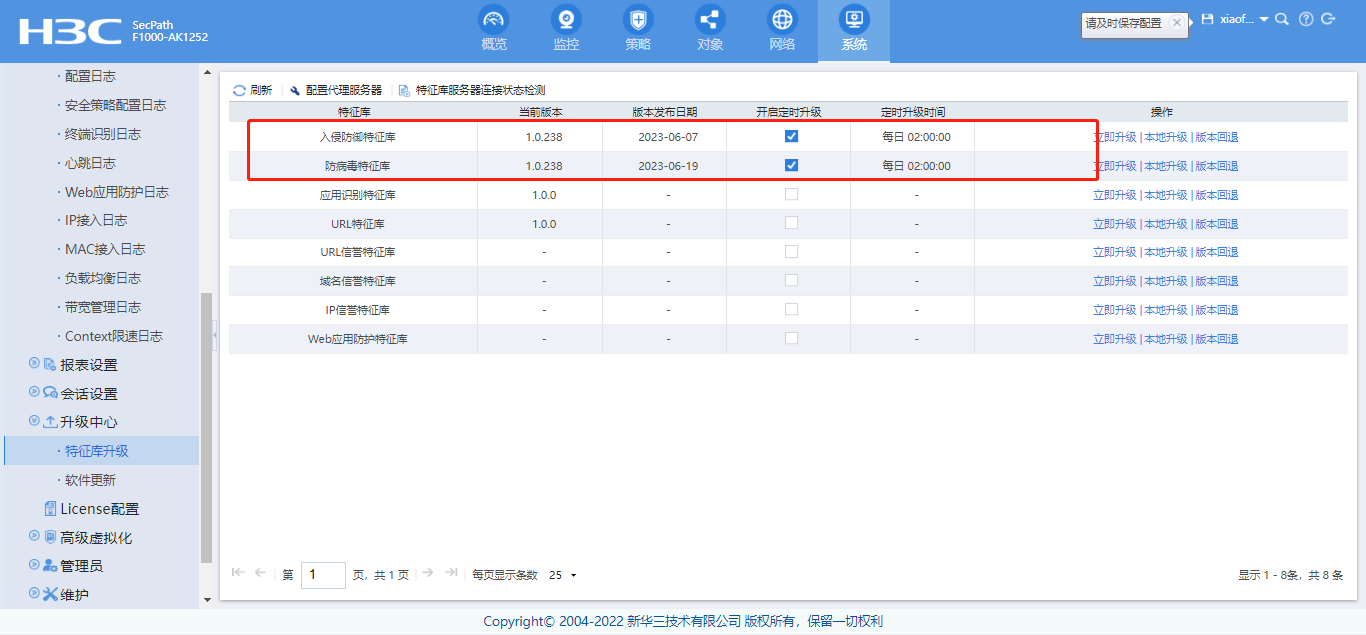Open the 网络 network tab
Screen dimensions: 1366x635
click(782, 30)
